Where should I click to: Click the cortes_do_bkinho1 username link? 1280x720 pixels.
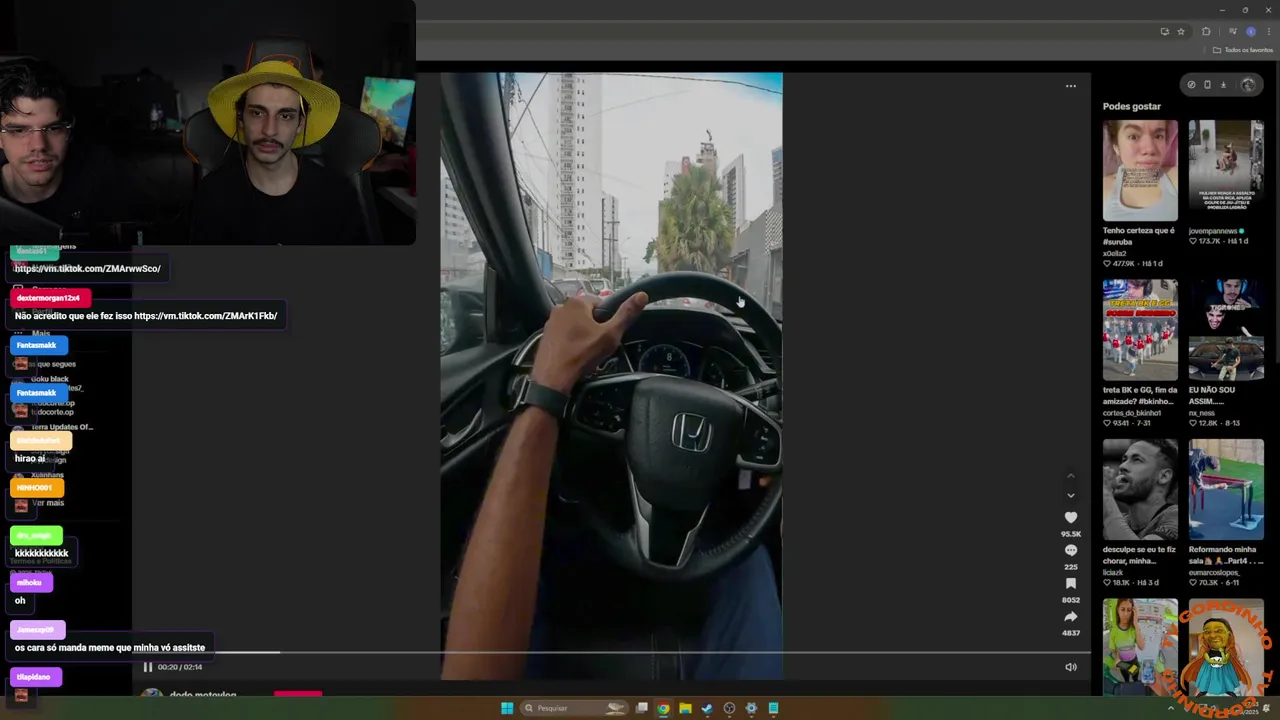pos(1132,413)
